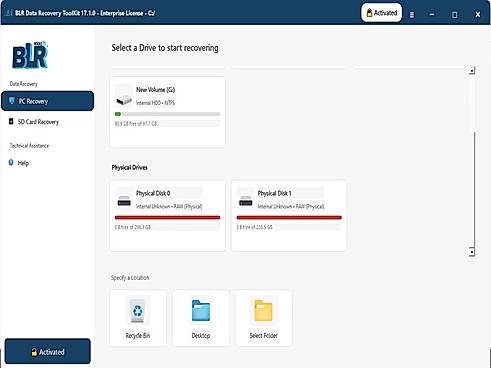Click the Activated button at top right
The height and width of the screenshot is (368, 491).
coord(381,13)
